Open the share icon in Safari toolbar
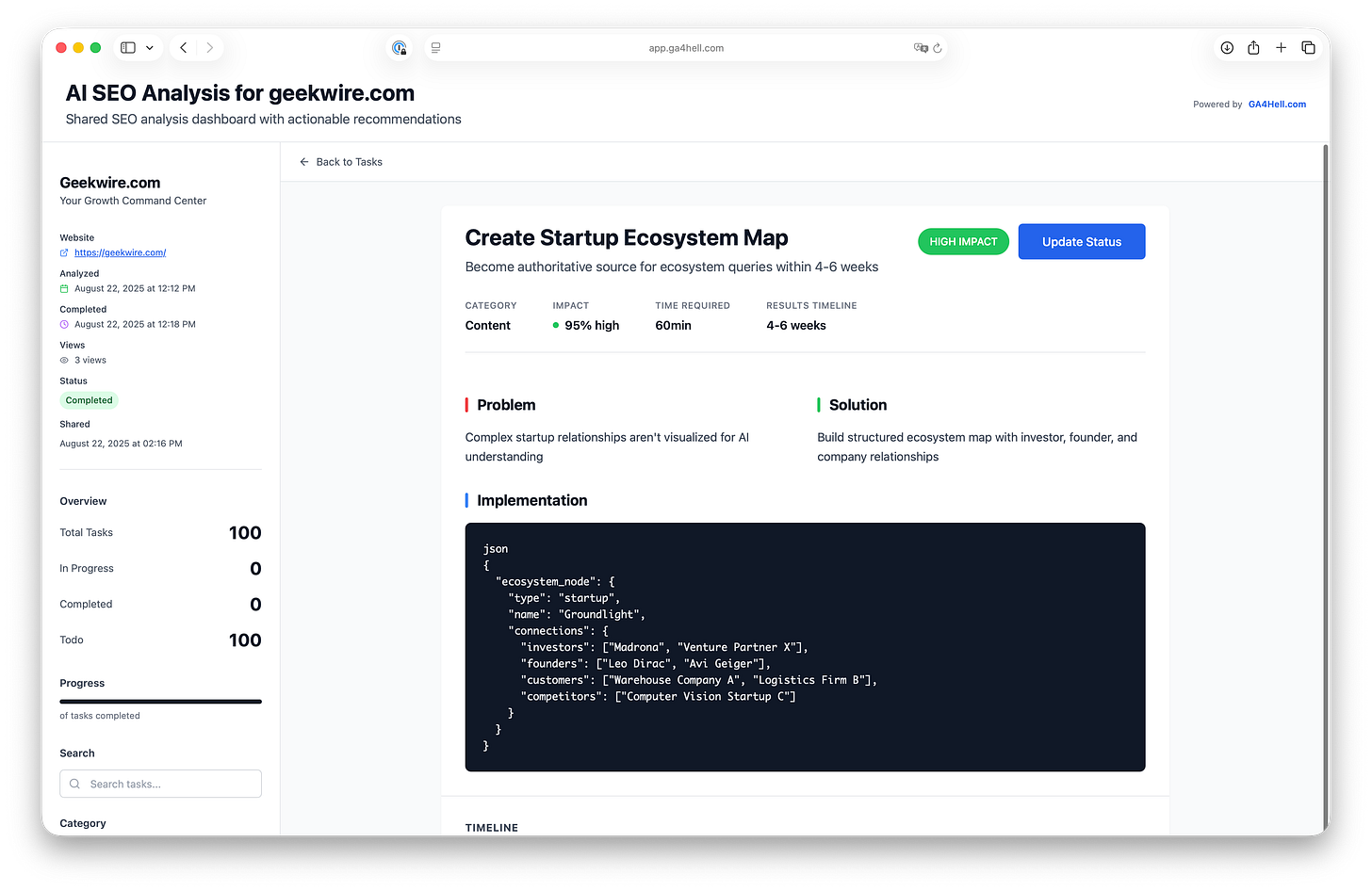 [1253, 47]
